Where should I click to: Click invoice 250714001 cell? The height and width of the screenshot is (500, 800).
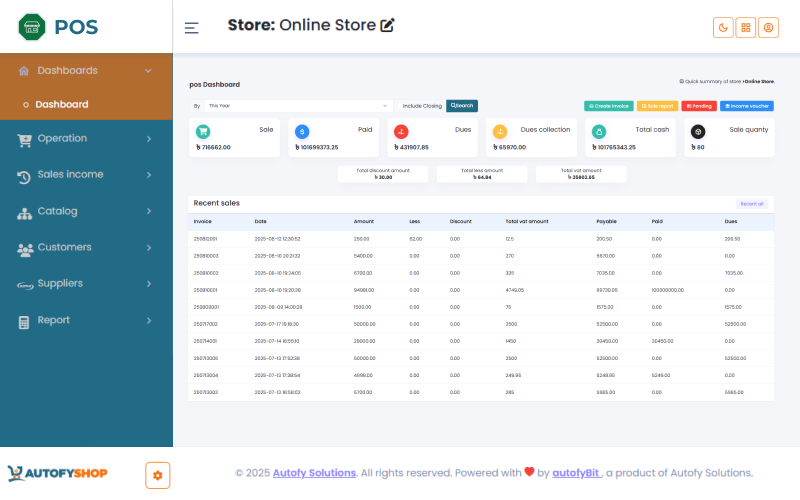[205, 341]
